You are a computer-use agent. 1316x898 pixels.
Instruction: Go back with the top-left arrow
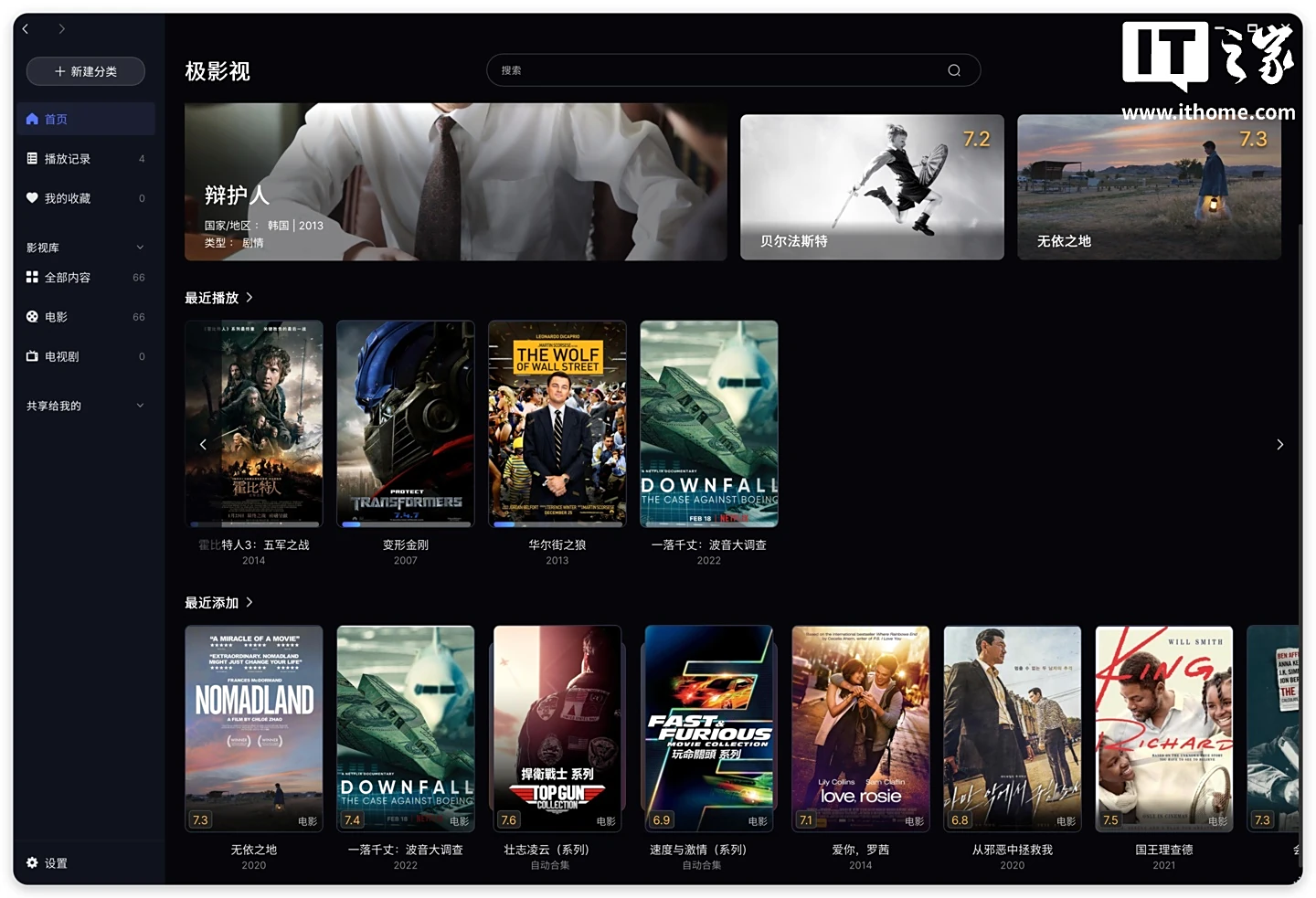tap(26, 29)
